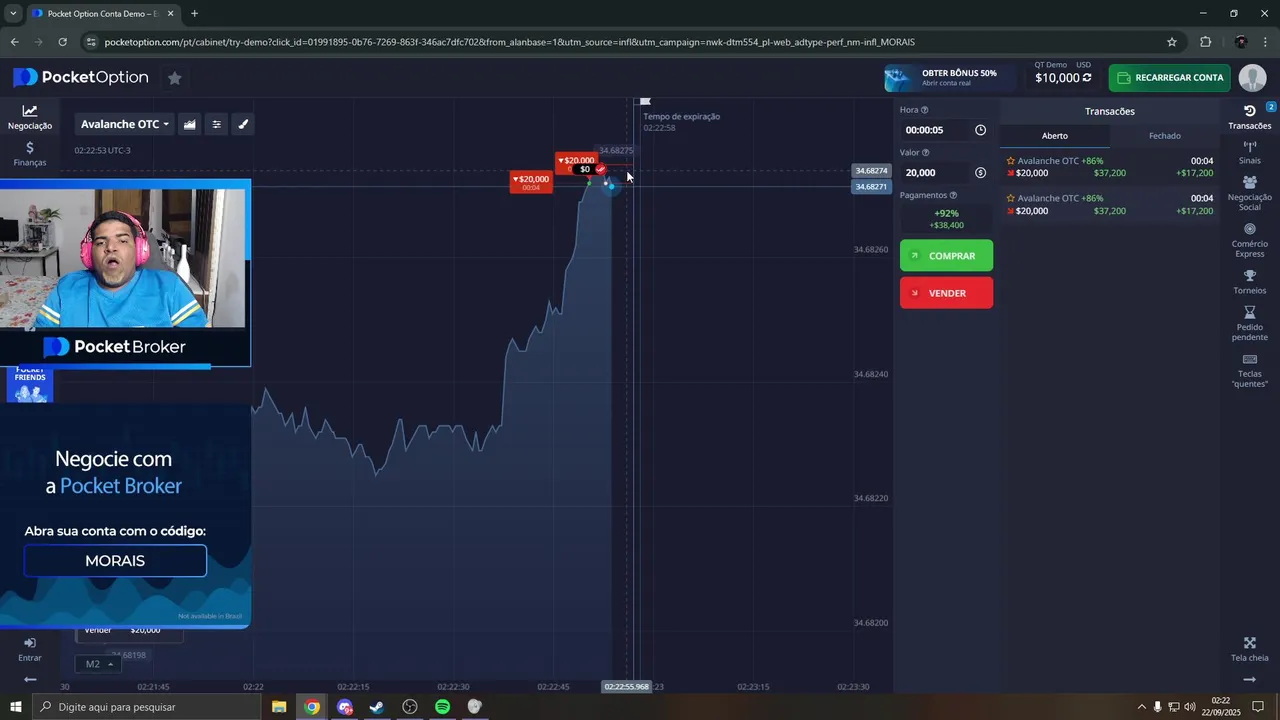
Task: Click the red $20,000 trade marker on chart
Action: (x=530, y=183)
